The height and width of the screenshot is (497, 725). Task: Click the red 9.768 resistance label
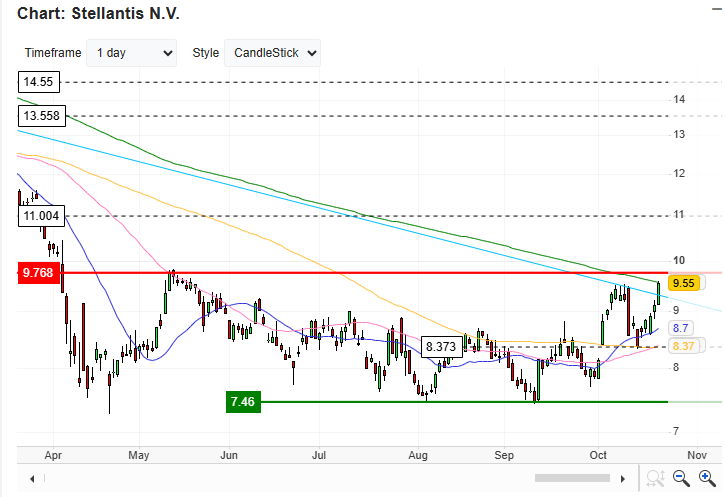click(39, 273)
